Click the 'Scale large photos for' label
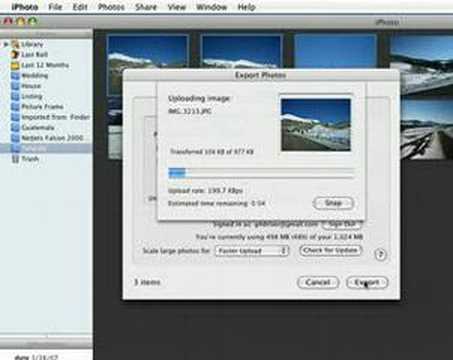Image resolution: width=453 pixels, height=360 pixels. click(176, 251)
